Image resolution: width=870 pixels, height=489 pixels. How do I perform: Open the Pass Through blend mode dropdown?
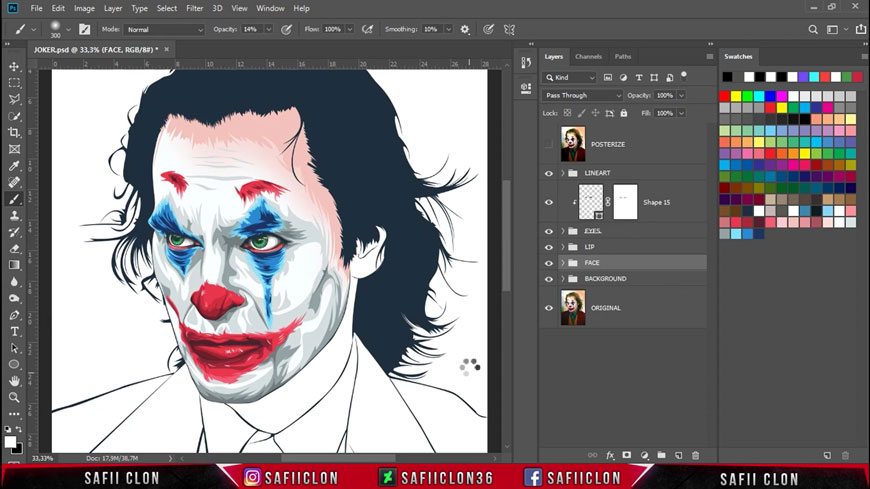click(582, 95)
